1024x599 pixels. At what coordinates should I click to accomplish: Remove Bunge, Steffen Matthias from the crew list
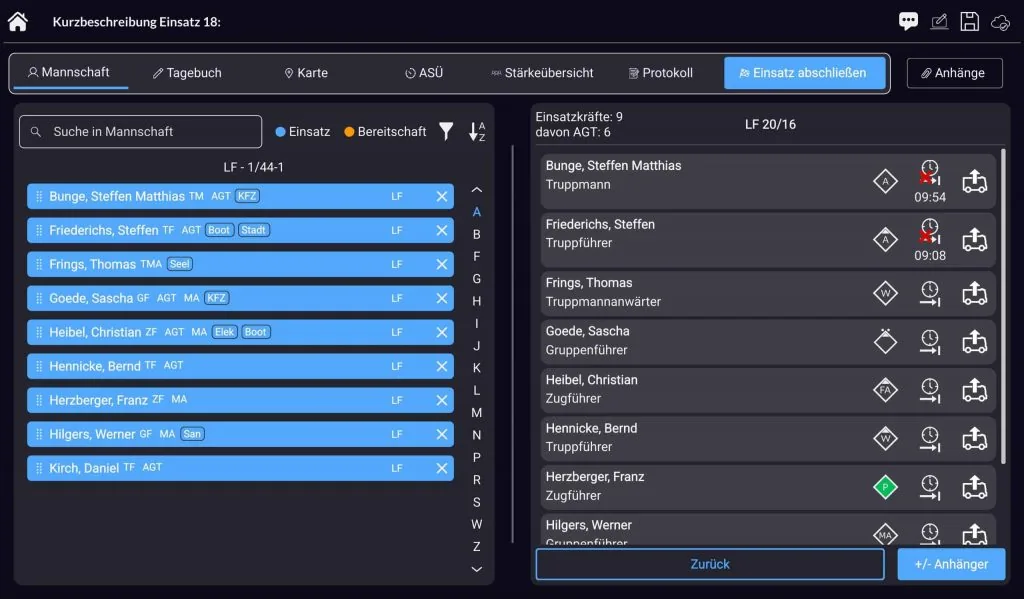coord(441,197)
